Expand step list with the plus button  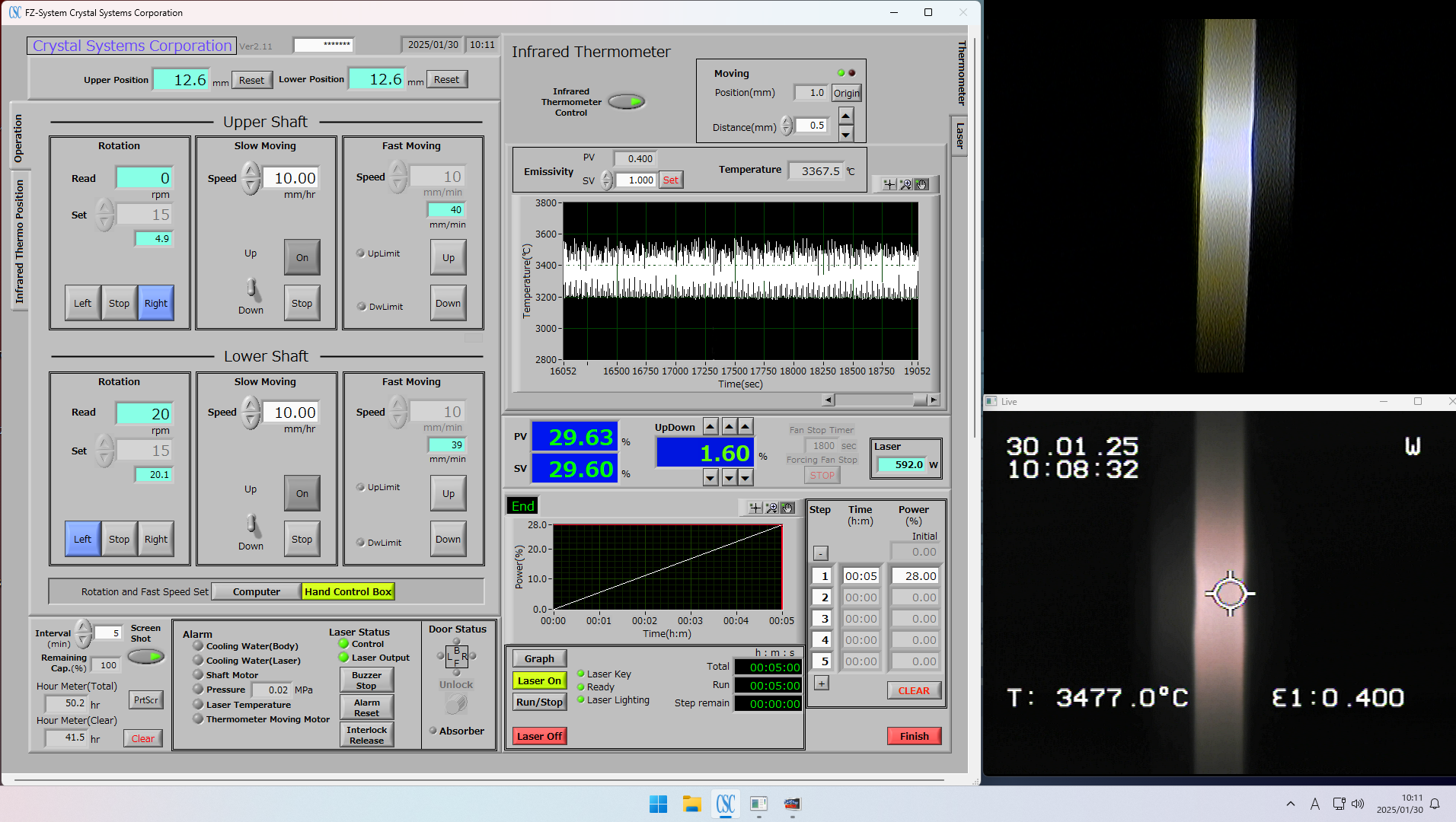(821, 683)
